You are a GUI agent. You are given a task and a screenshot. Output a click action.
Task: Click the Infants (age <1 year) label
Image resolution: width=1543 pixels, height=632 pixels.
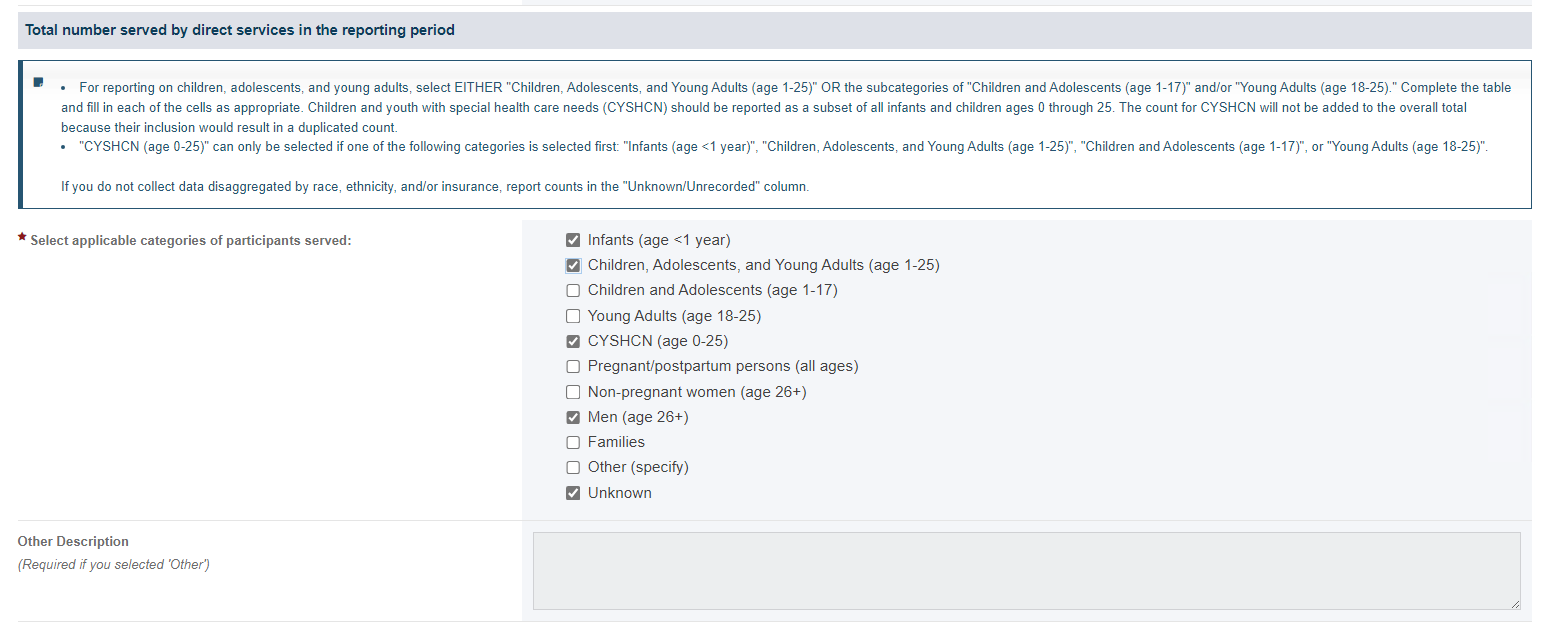pyautogui.click(x=659, y=240)
